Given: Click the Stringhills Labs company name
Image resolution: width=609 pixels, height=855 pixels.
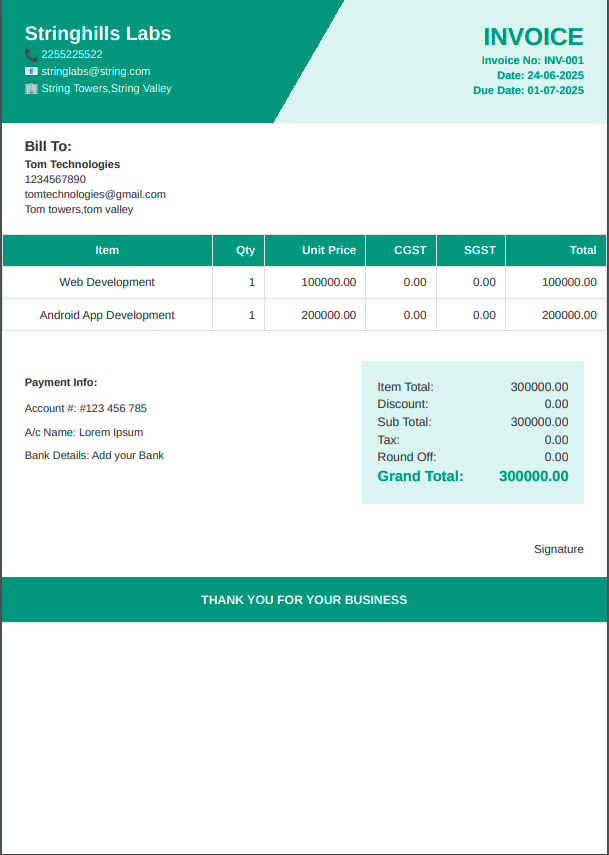Looking at the screenshot, I should coord(98,33).
